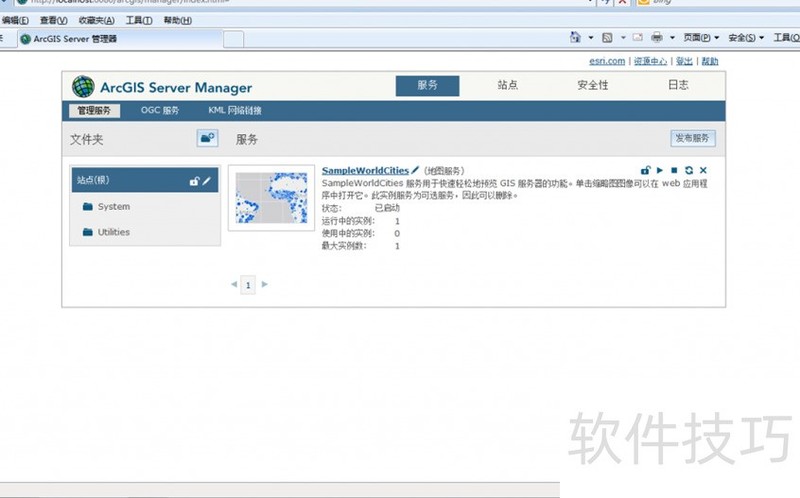
Task: Open the System folder
Action: click(113, 207)
